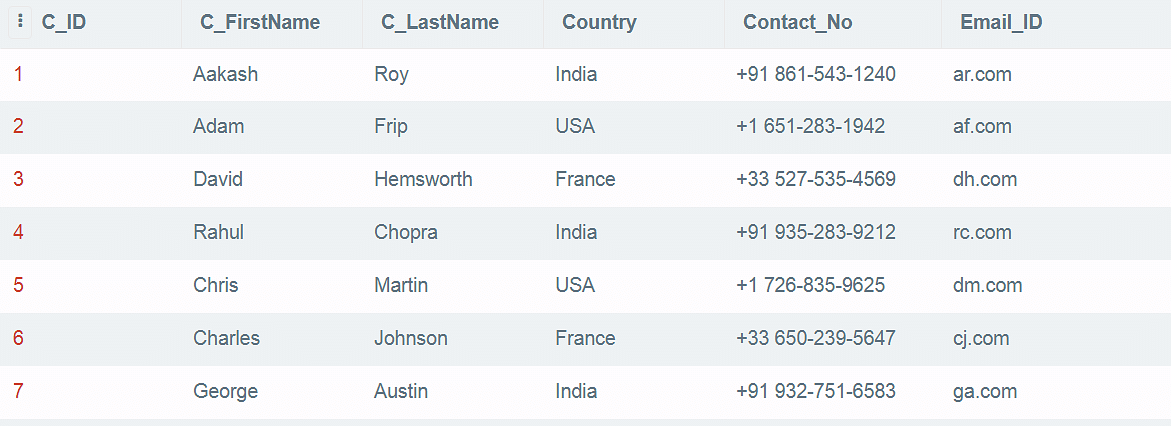Select phone number +1 726-835-9625 cell
Screen dimensions: 1171x426
click(810, 285)
